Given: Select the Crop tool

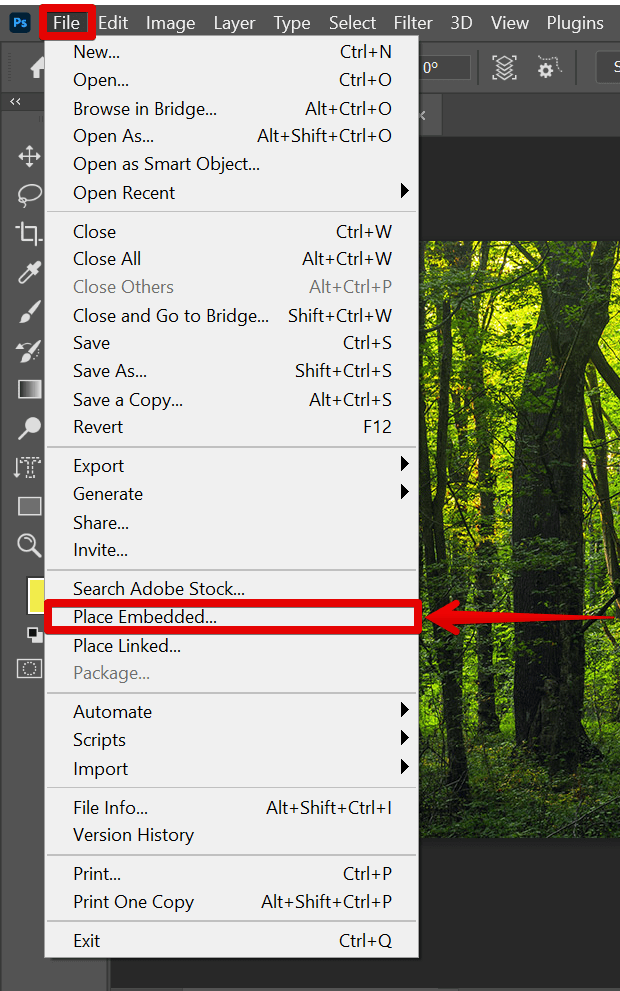Looking at the screenshot, I should click(x=28, y=233).
